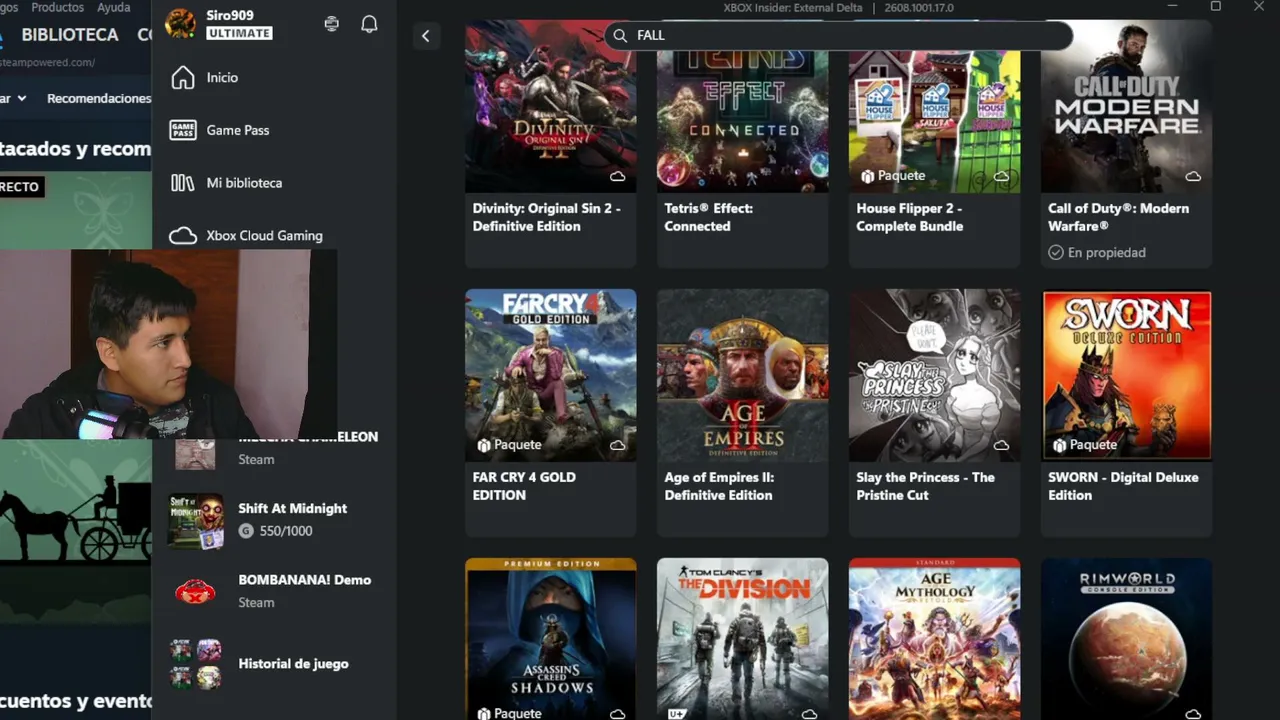Focus the search field containing FALL
This screenshot has width=1280, height=720.
click(838, 35)
